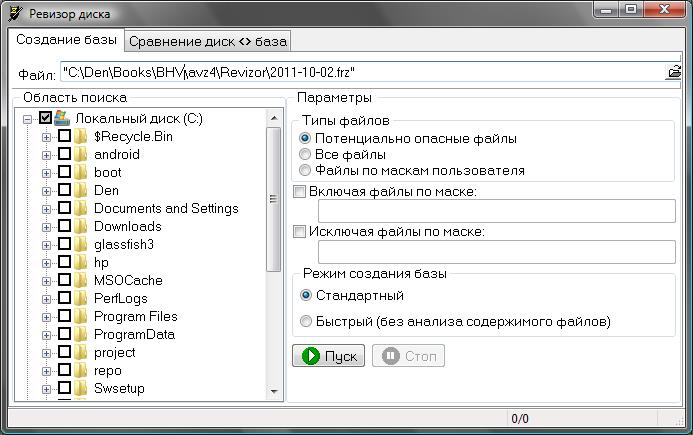Click the browse file icon next to path field

pos(675,72)
